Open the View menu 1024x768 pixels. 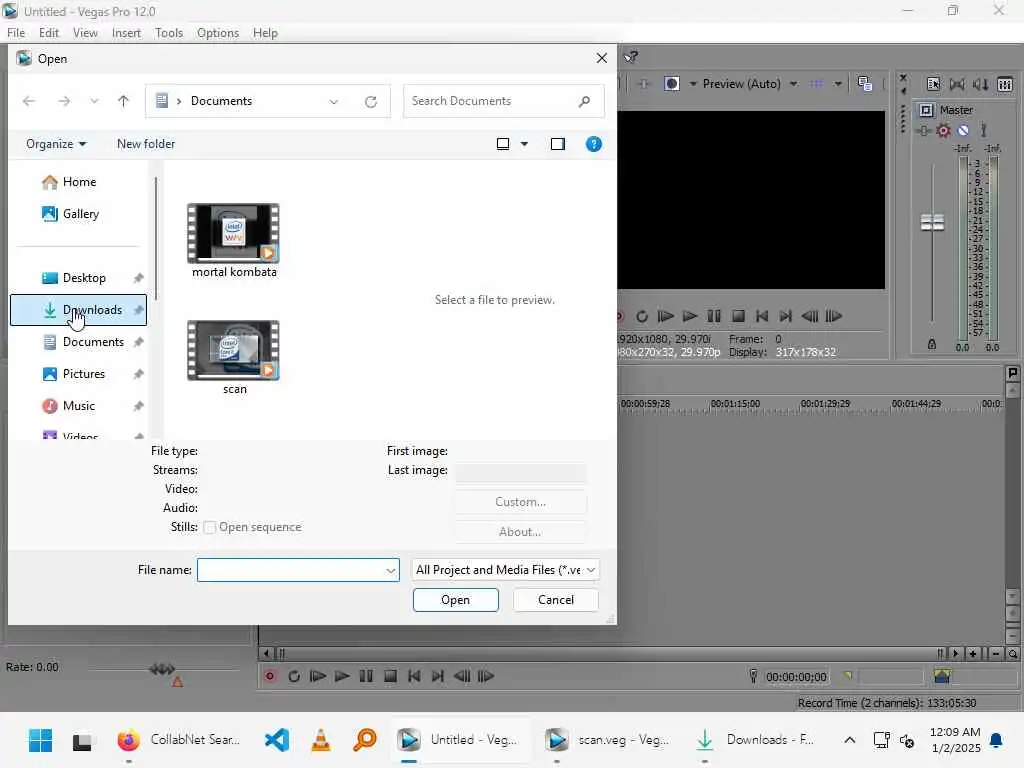point(85,33)
